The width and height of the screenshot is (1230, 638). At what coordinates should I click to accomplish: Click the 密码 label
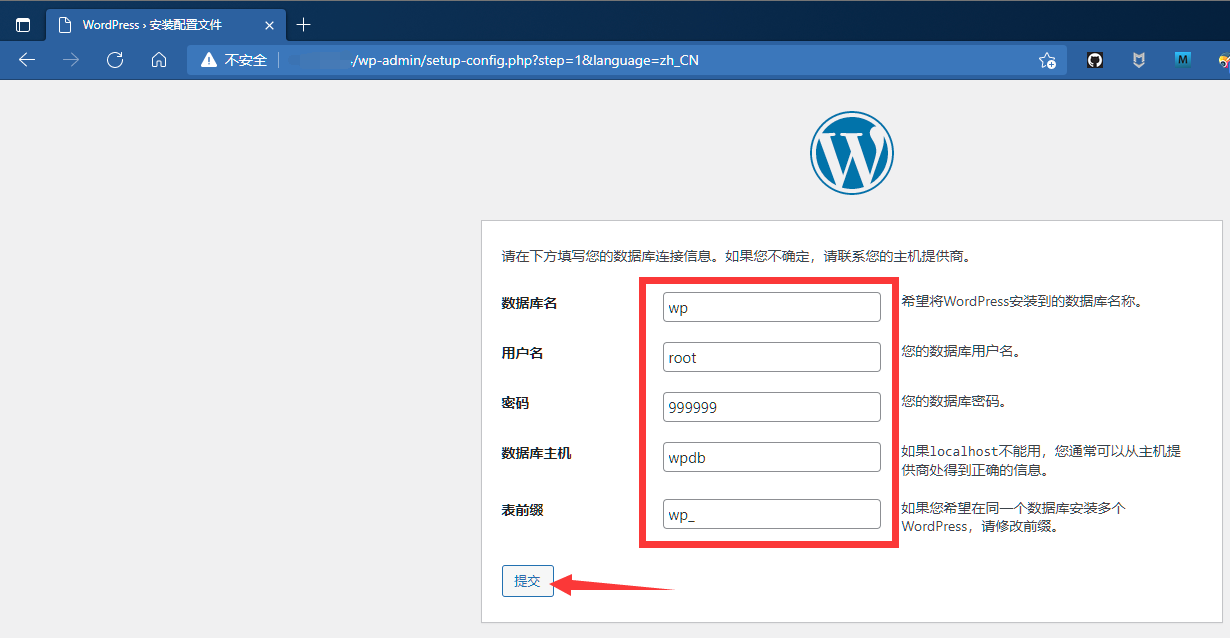[x=515, y=403]
